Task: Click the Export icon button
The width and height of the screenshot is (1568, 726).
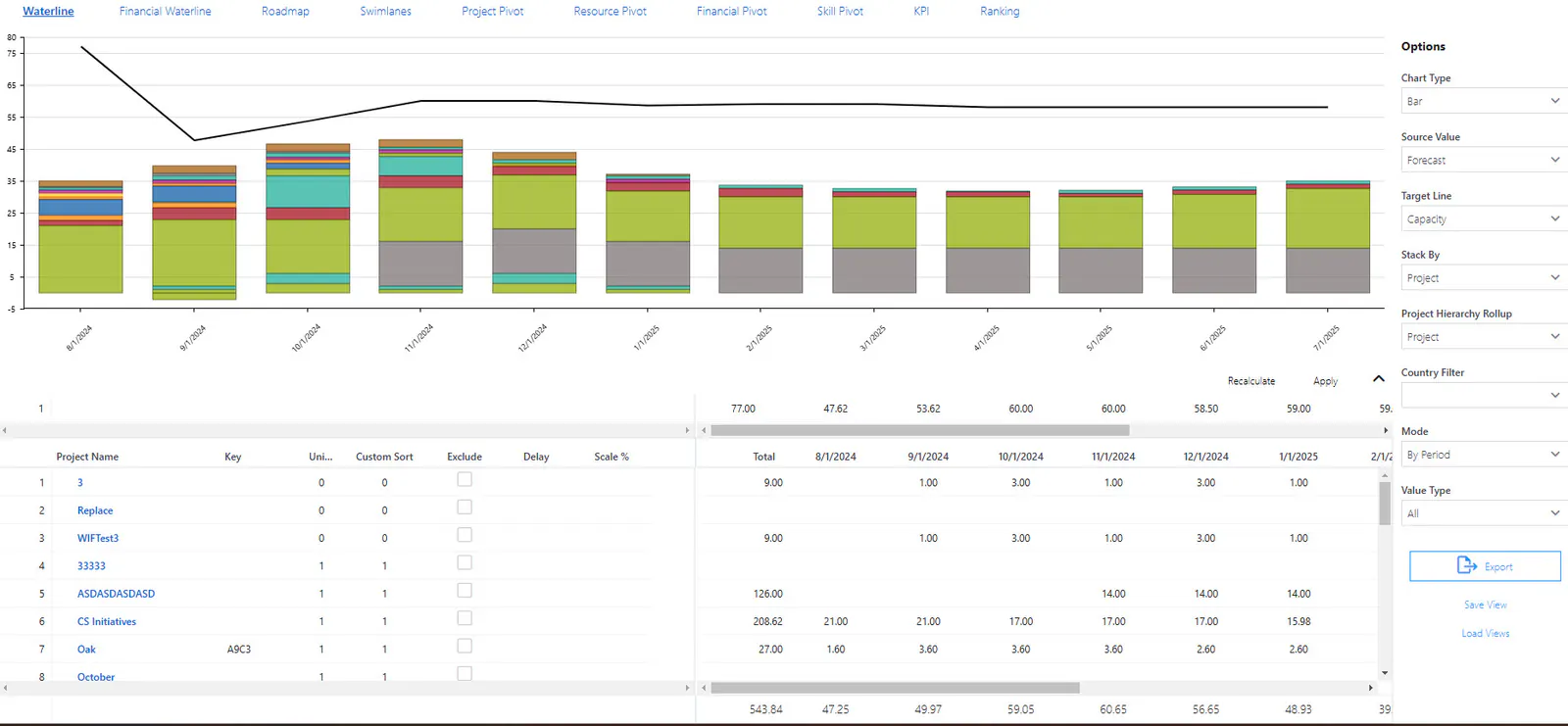Action: click(x=1485, y=566)
